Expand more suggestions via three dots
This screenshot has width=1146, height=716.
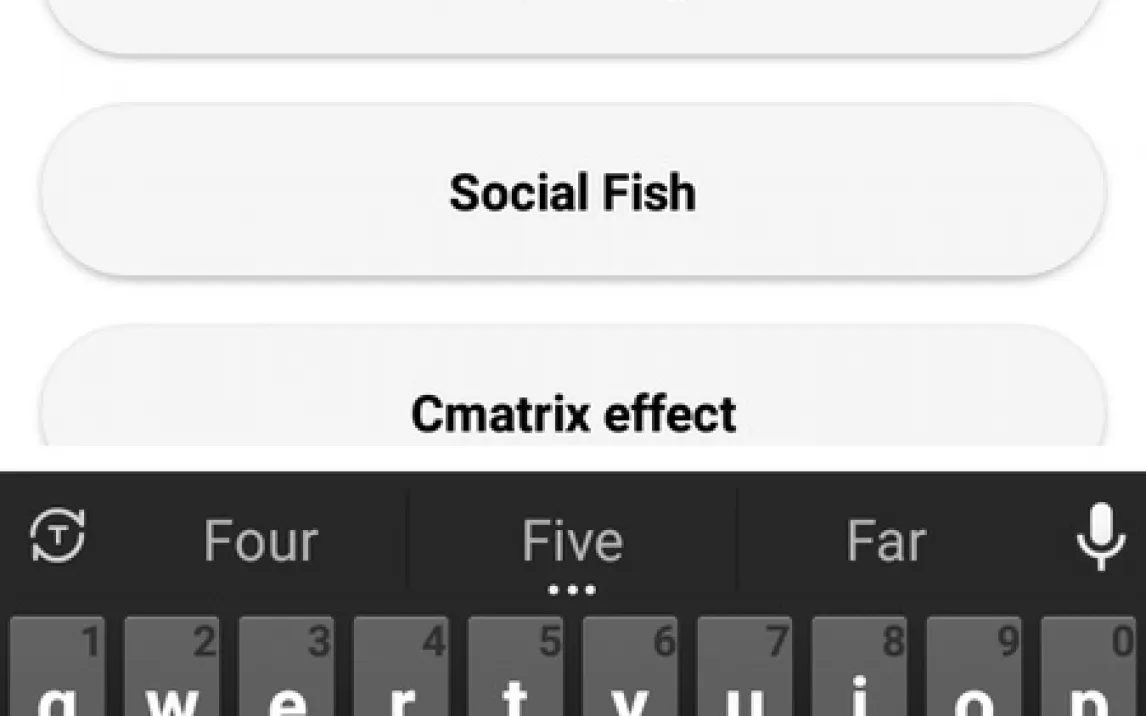pos(572,590)
